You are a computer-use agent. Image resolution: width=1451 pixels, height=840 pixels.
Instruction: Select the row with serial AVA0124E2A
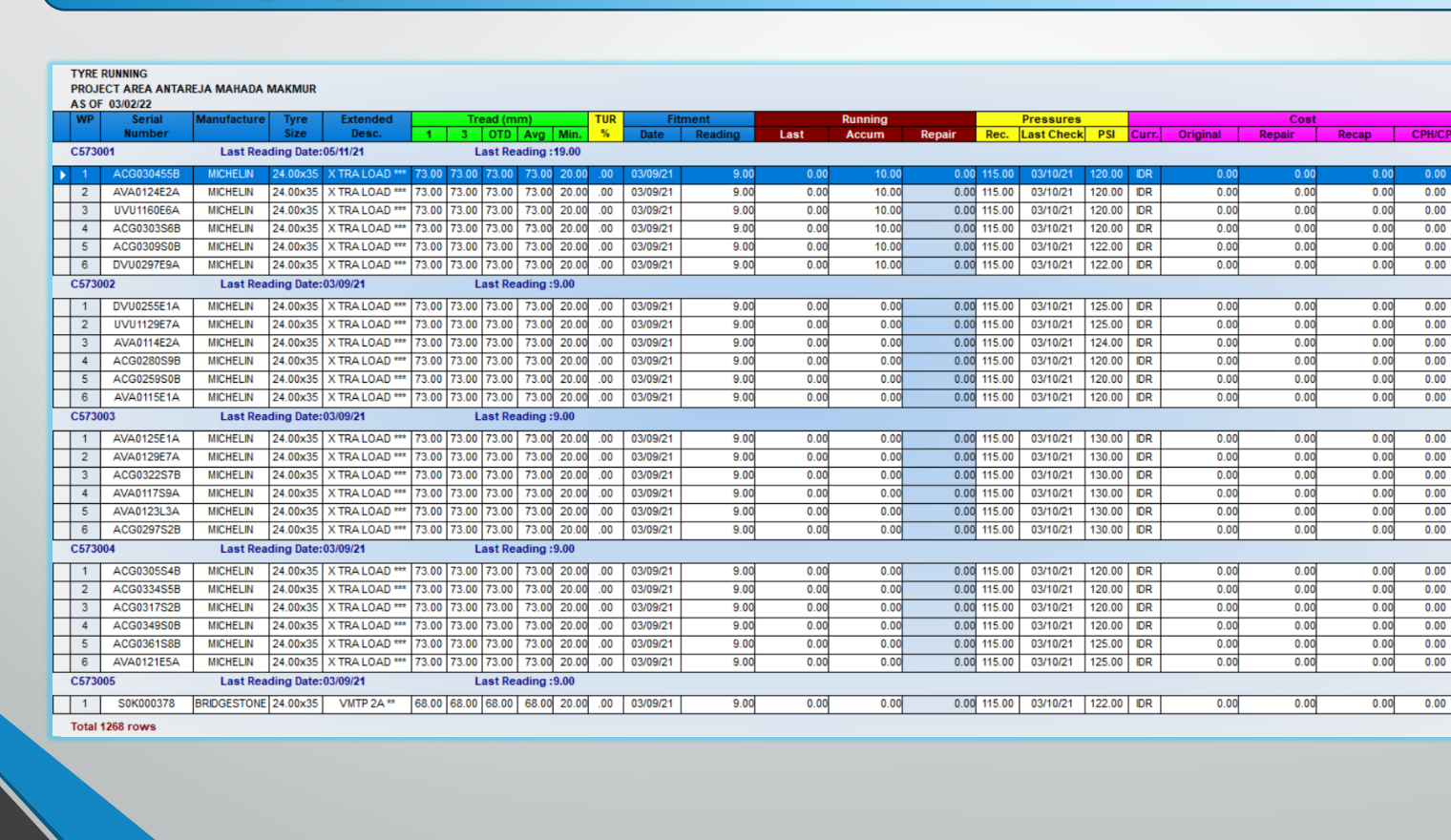pos(752,193)
